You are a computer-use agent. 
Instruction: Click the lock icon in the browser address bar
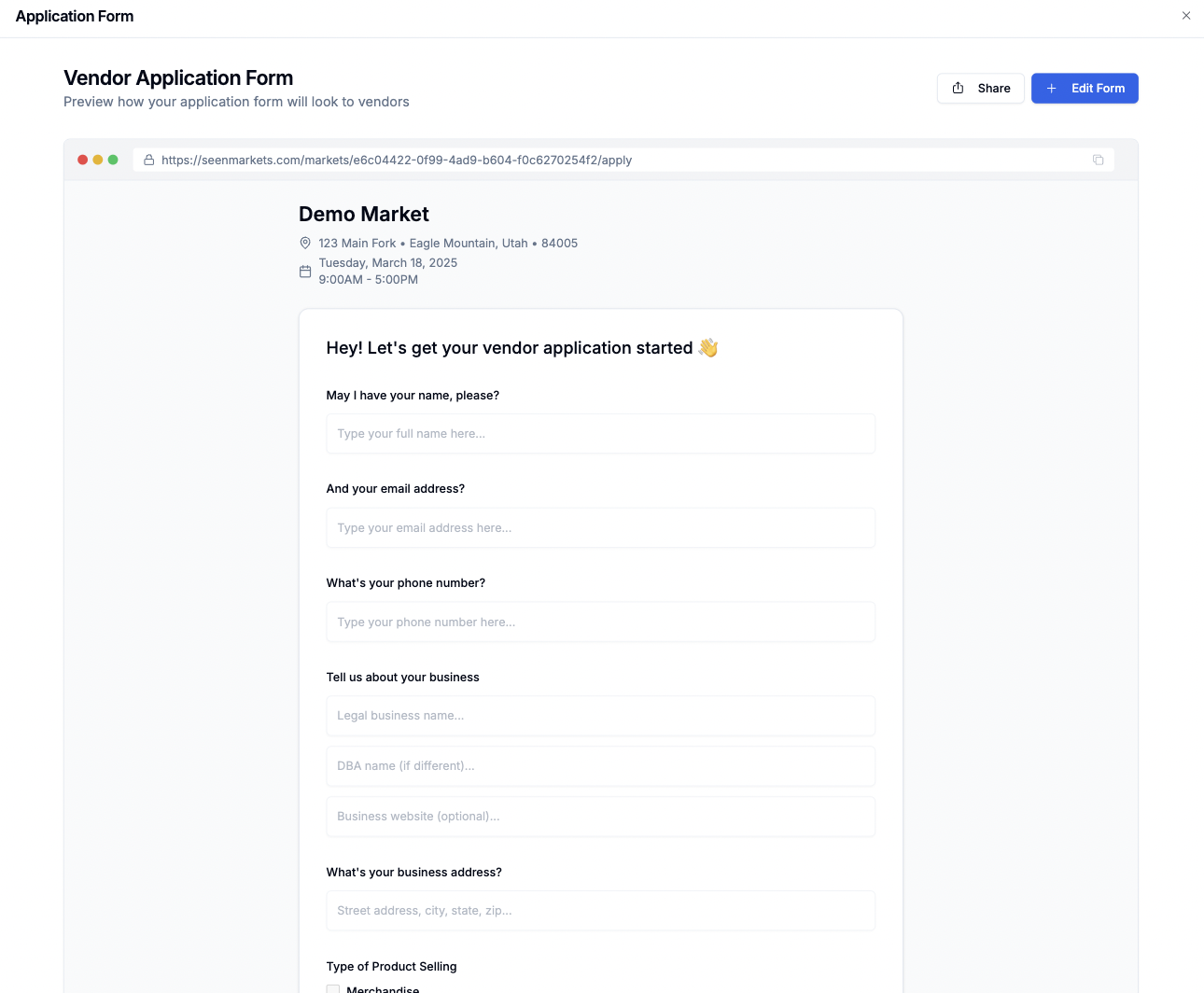tap(149, 160)
